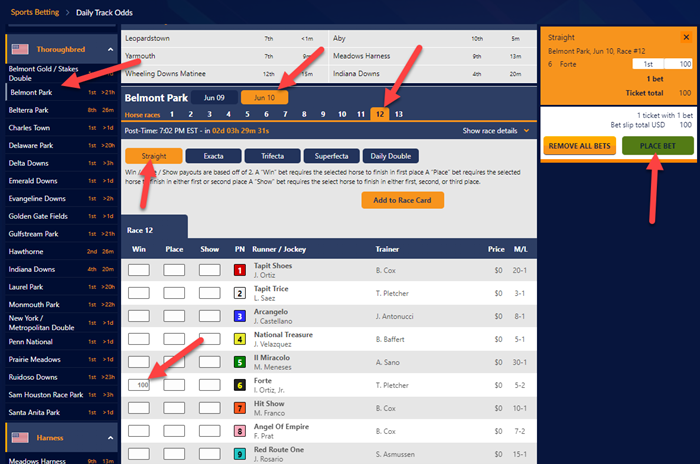This screenshot has width=700, height=464.
Task: Choose the Superfecta bet type
Action: pos(331,156)
